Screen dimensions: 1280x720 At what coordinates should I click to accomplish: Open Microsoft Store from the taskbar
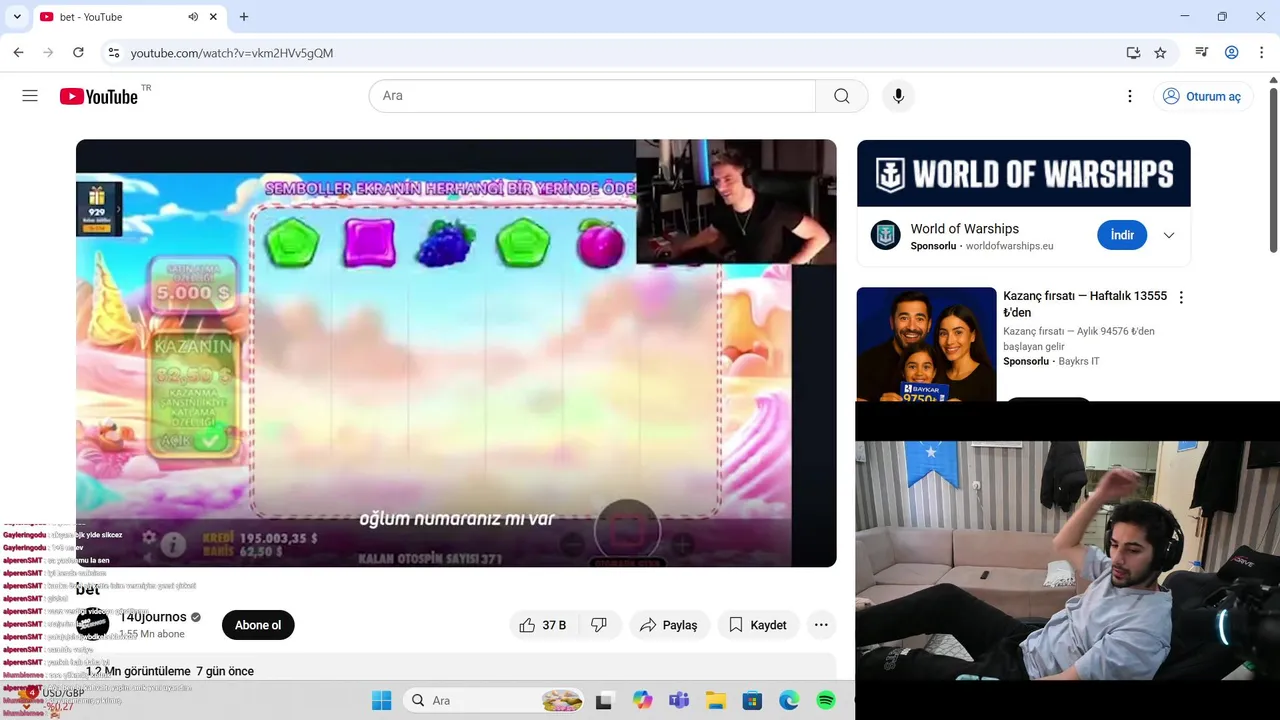[x=752, y=701]
